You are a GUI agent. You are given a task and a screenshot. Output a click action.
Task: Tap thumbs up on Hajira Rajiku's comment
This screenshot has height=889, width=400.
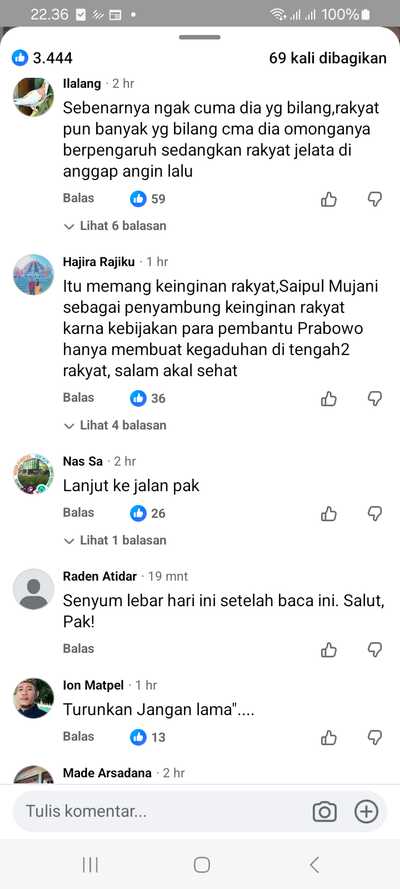pos(329,399)
